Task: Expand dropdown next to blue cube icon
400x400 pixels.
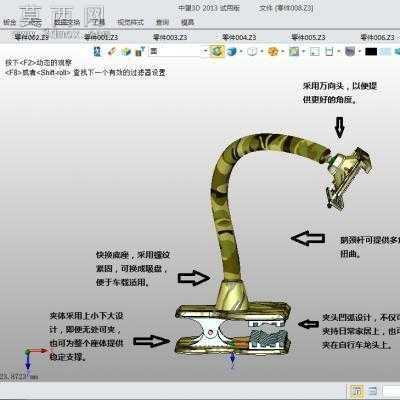Action: 241,52
